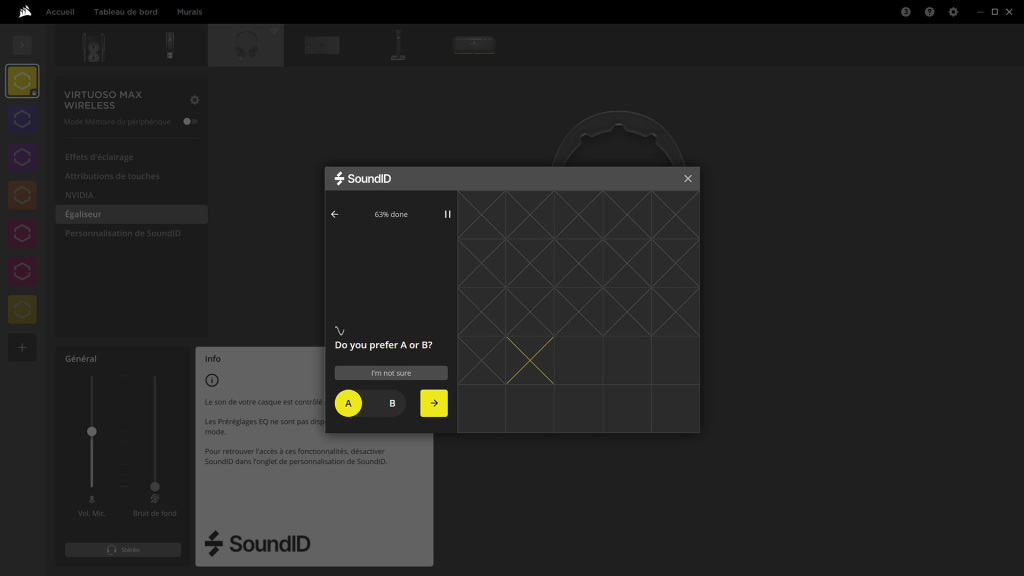The image size is (1024, 576).
Task: Select the keyboard device thumbnail
Action: (x=322, y=45)
